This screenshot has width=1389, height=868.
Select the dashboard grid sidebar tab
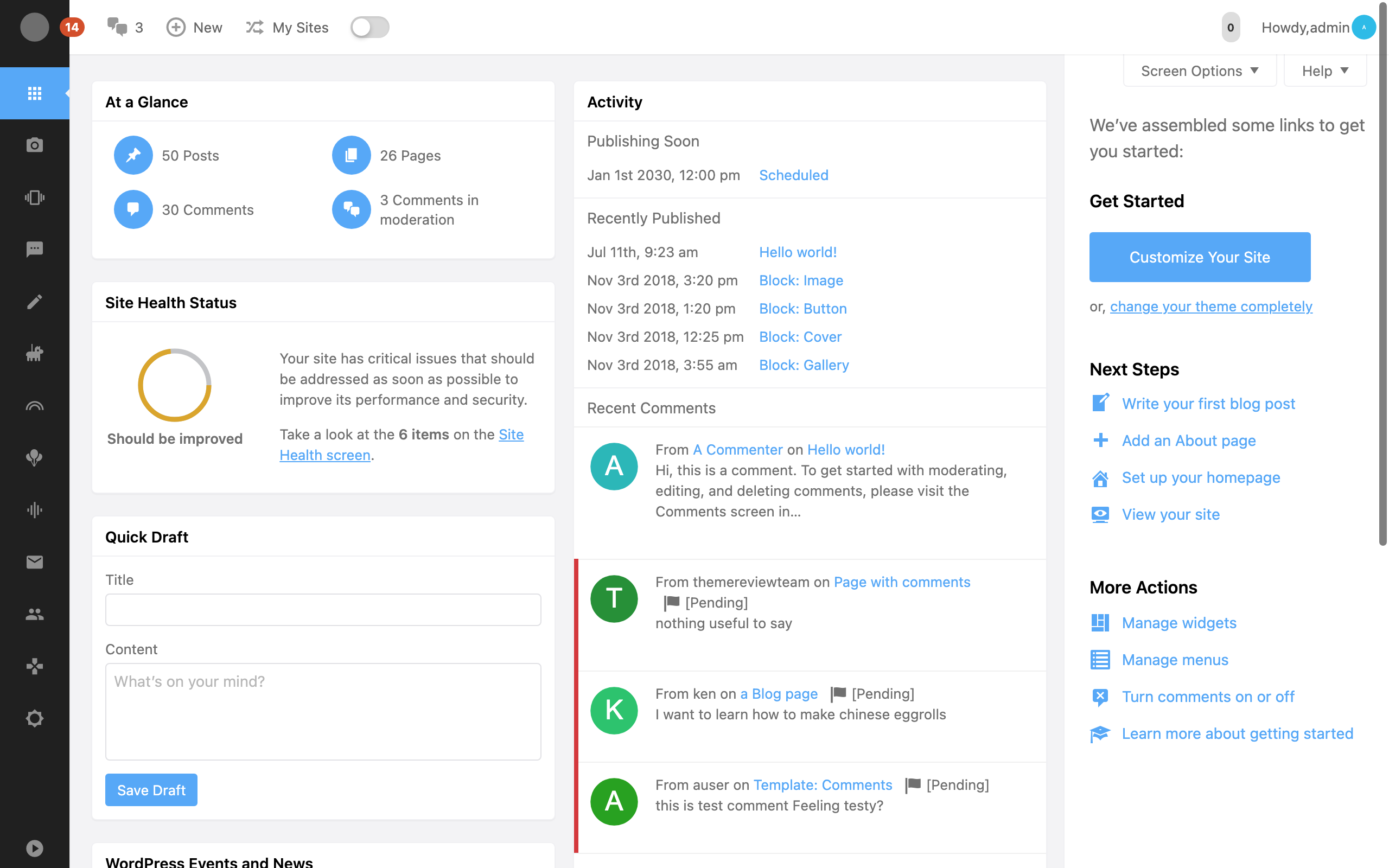click(x=34, y=93)
